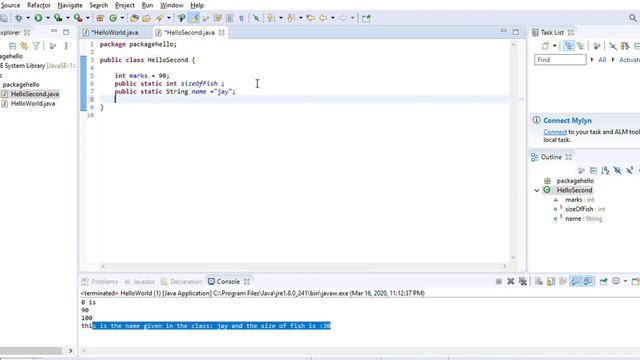Viewport: 640px width, 360px height.
Task: Open the Back navigation history dropdown
Action: click(x=333, y=18)
